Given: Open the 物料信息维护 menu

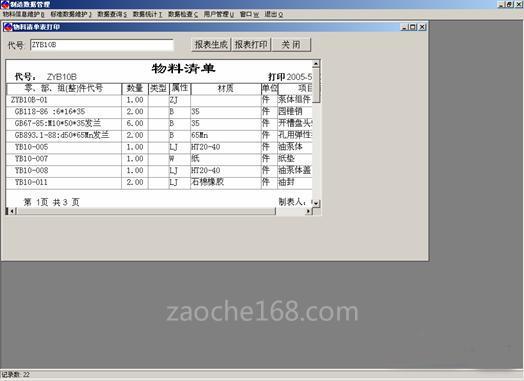Looking at the screenshot, I should click(x=24, y=14).
